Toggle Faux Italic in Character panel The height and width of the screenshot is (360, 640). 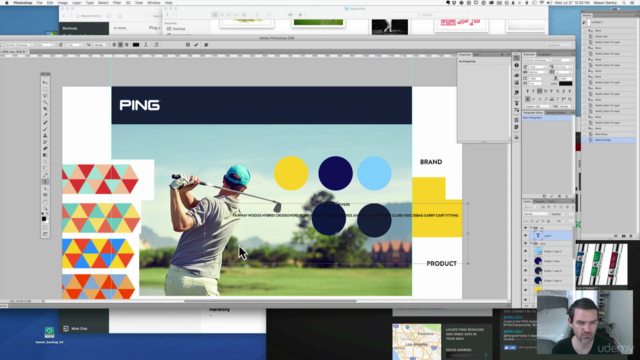coord(533,91)
